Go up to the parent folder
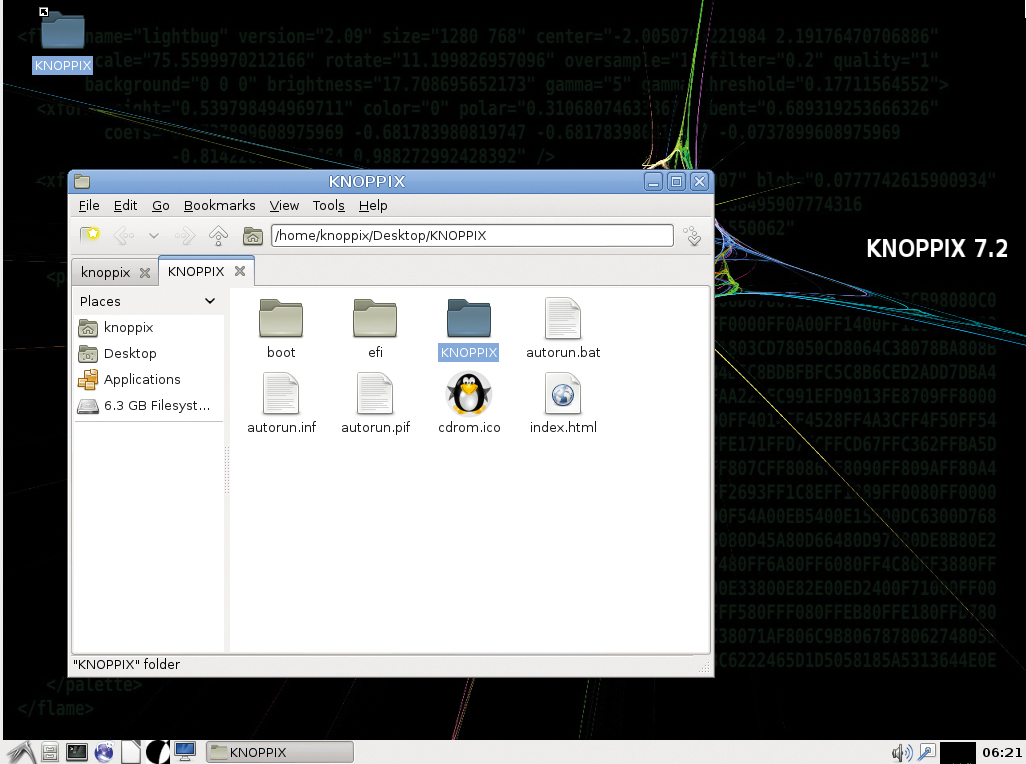The image size is (1026, 764). pos(219,235)
